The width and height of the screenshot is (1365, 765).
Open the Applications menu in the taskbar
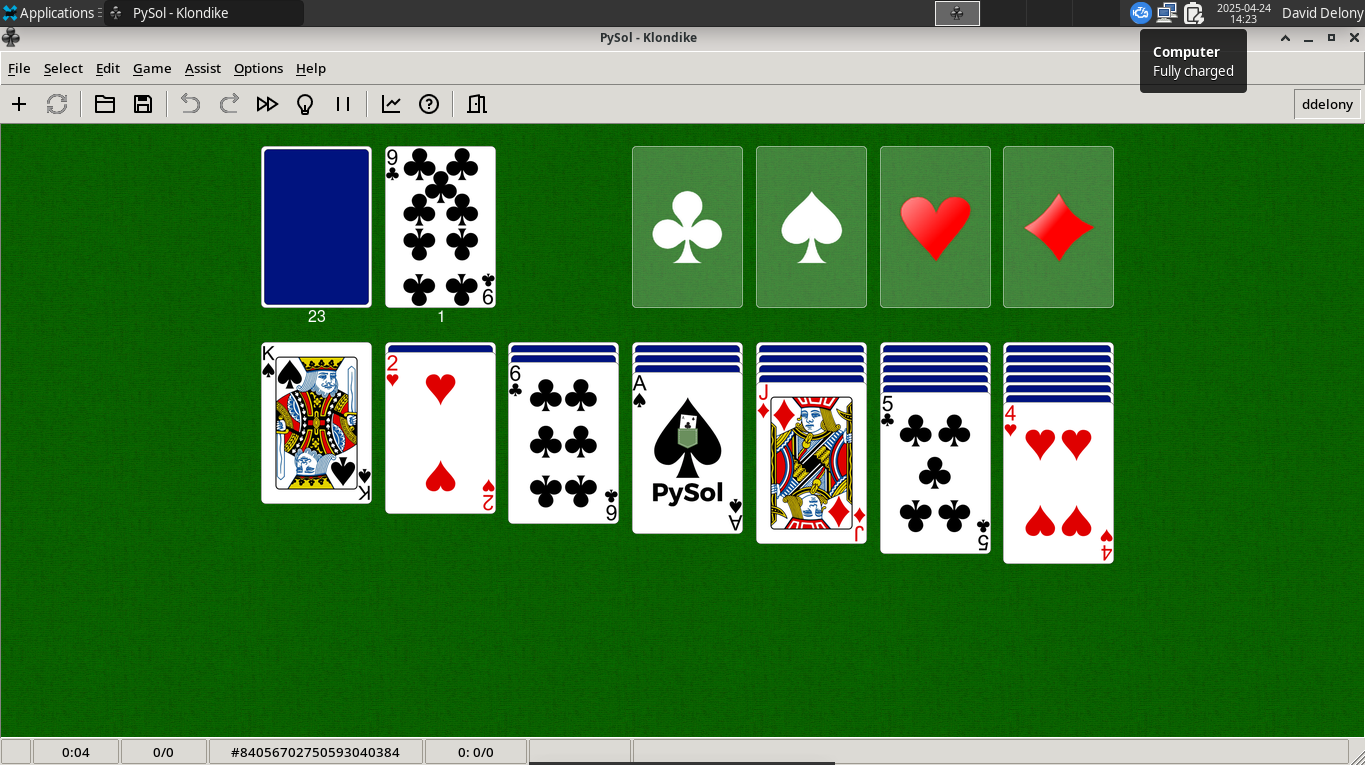point(50,13)
